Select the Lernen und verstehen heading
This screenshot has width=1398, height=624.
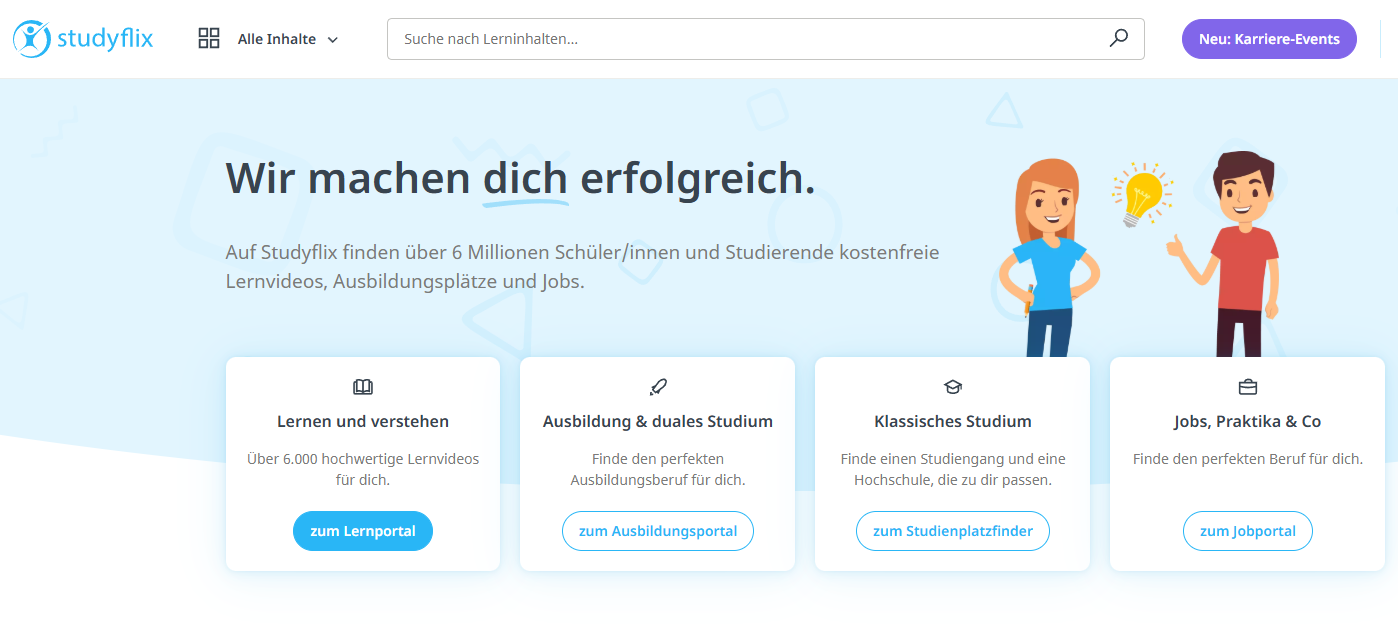(x=363, y=422)
